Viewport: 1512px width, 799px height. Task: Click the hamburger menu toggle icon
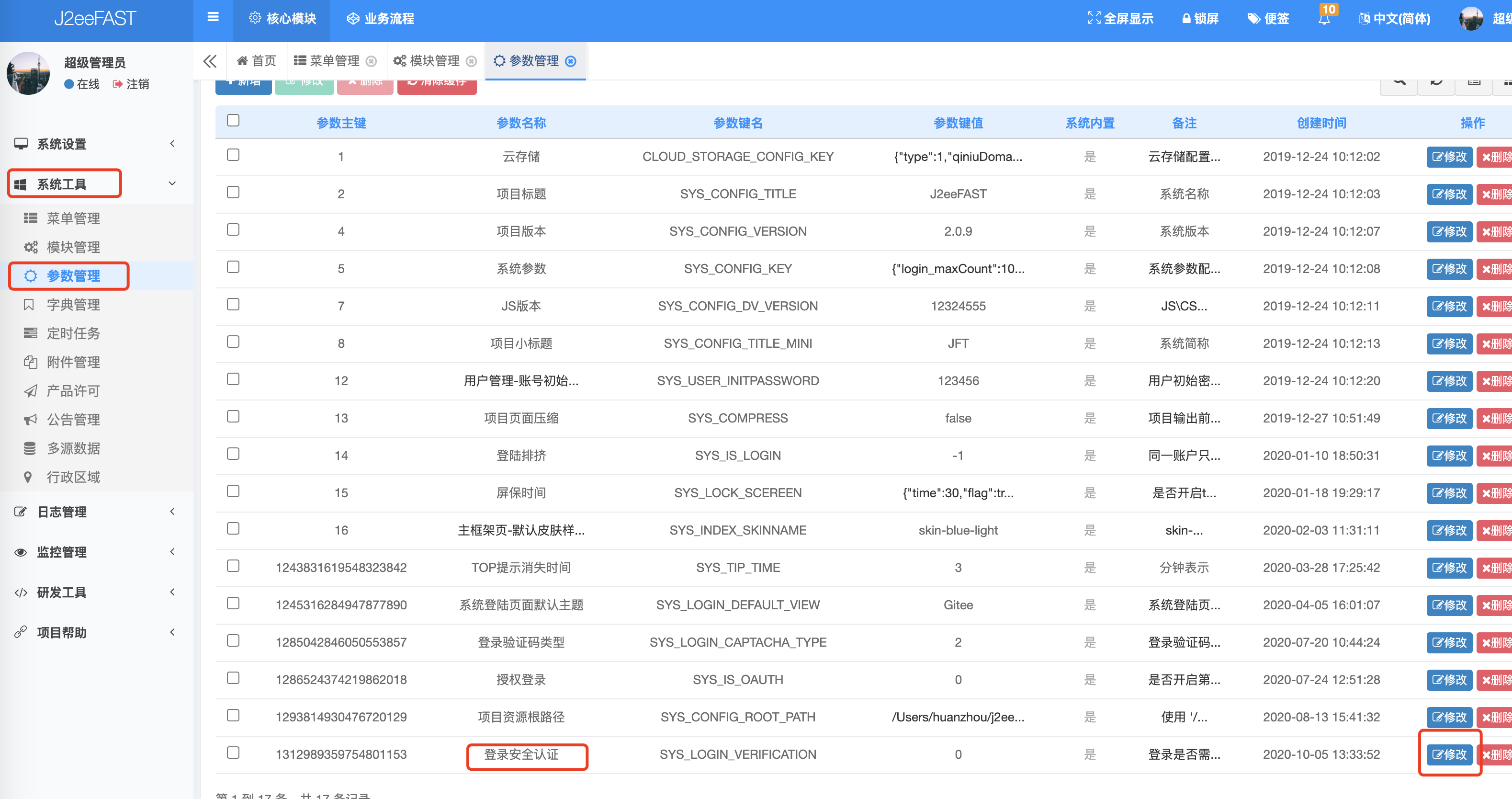coord(213,18)
